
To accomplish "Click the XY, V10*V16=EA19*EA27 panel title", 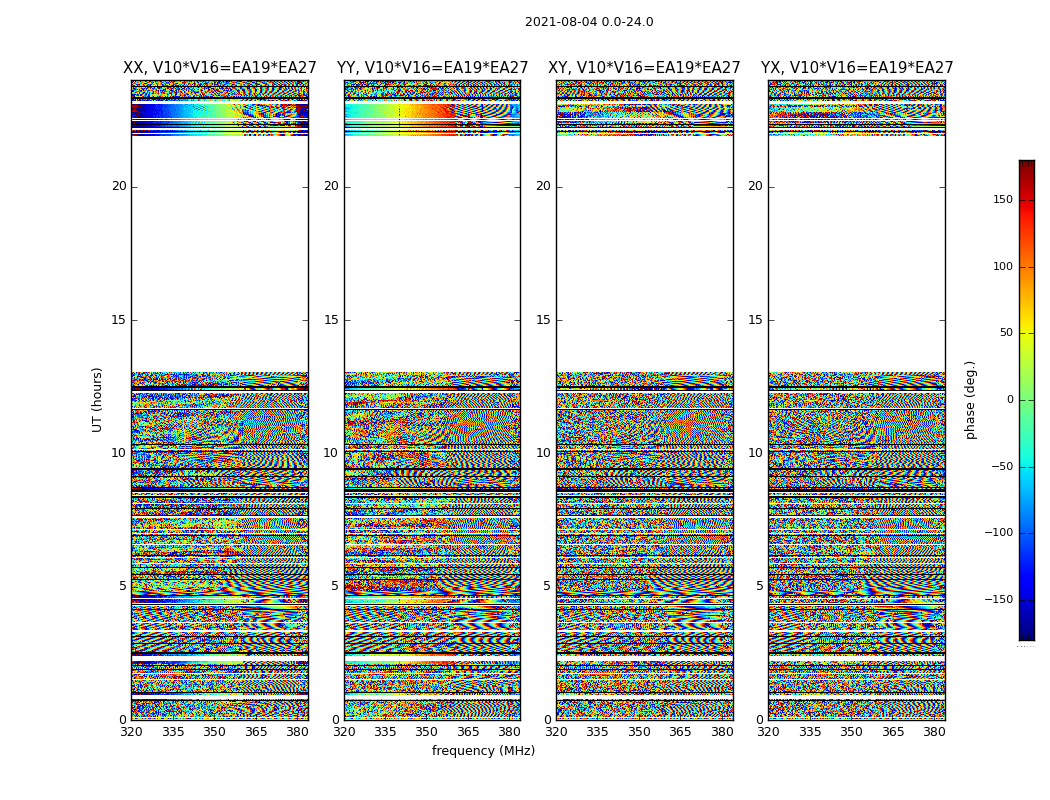I will [x=644, y=68].
